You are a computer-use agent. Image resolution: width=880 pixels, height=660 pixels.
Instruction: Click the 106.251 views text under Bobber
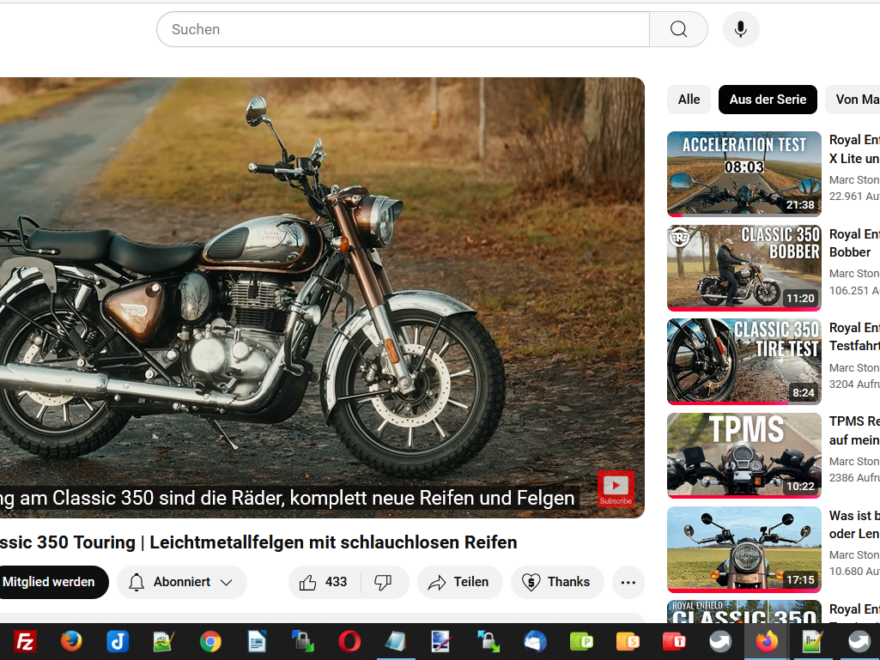pyautogui.click(x=854, y=291)
